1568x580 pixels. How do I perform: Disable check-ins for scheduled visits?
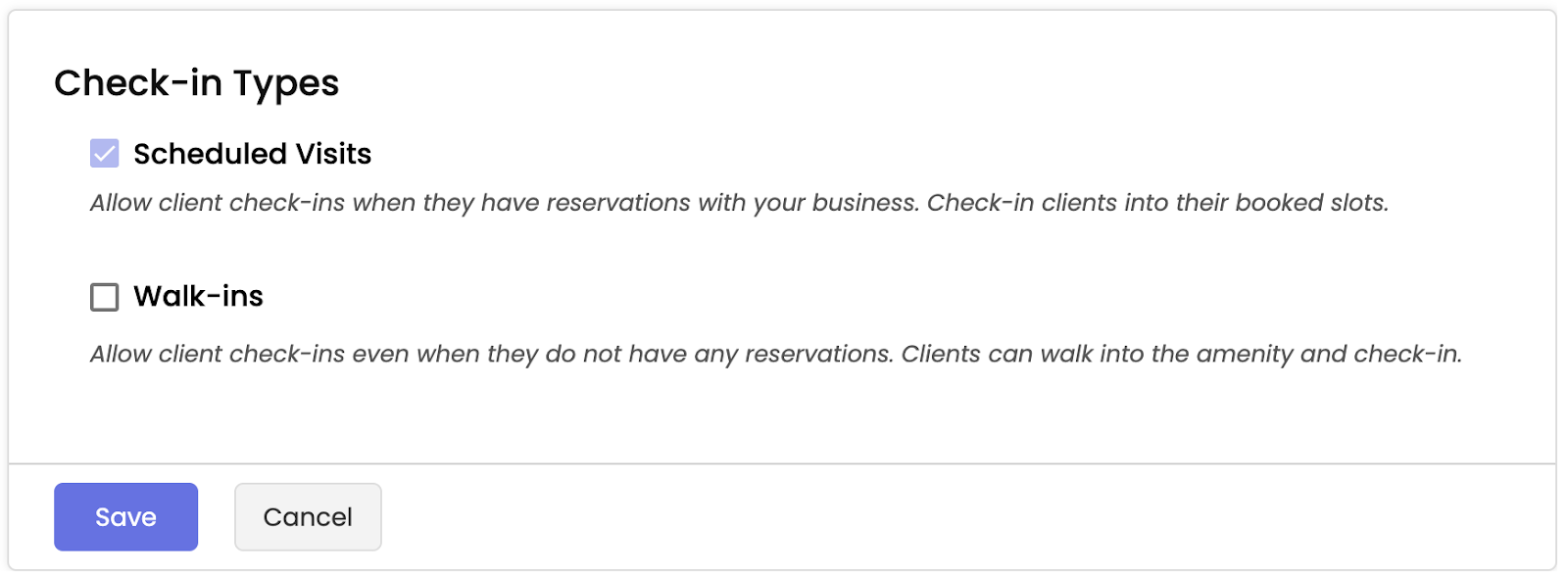click(x=104, y=154)
